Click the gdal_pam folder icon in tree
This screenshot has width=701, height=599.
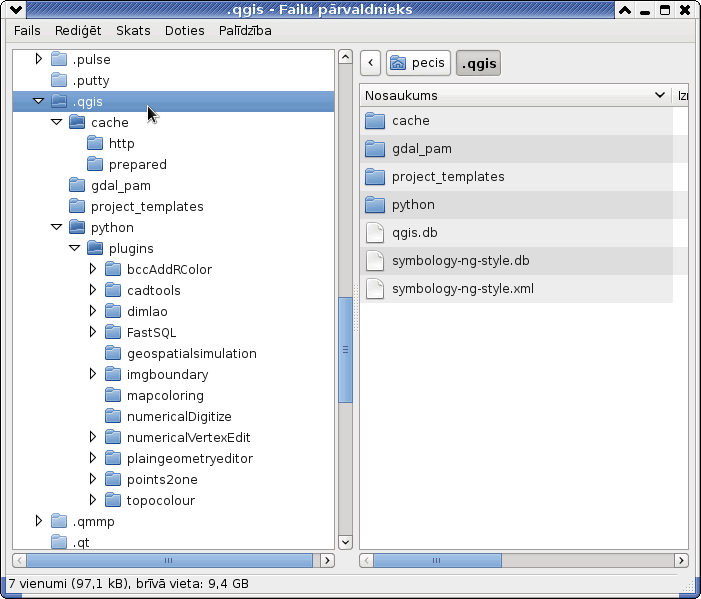[x=77, y=185]
